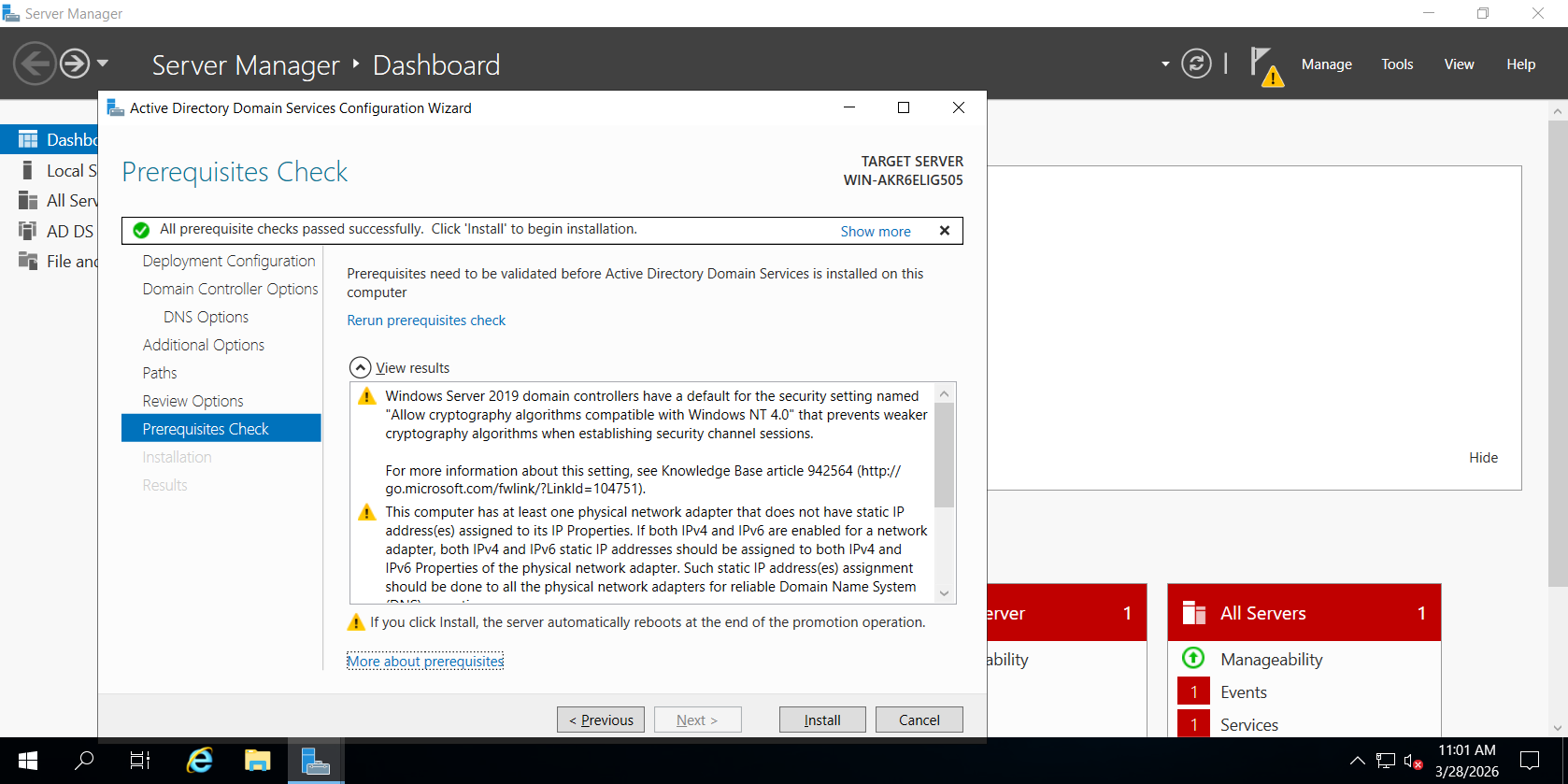The width and height of the screenshot is (1568, 784).
Task: Click the Rerun prerequisites check link
Action: pyautogui.click(x=426, y=321)
